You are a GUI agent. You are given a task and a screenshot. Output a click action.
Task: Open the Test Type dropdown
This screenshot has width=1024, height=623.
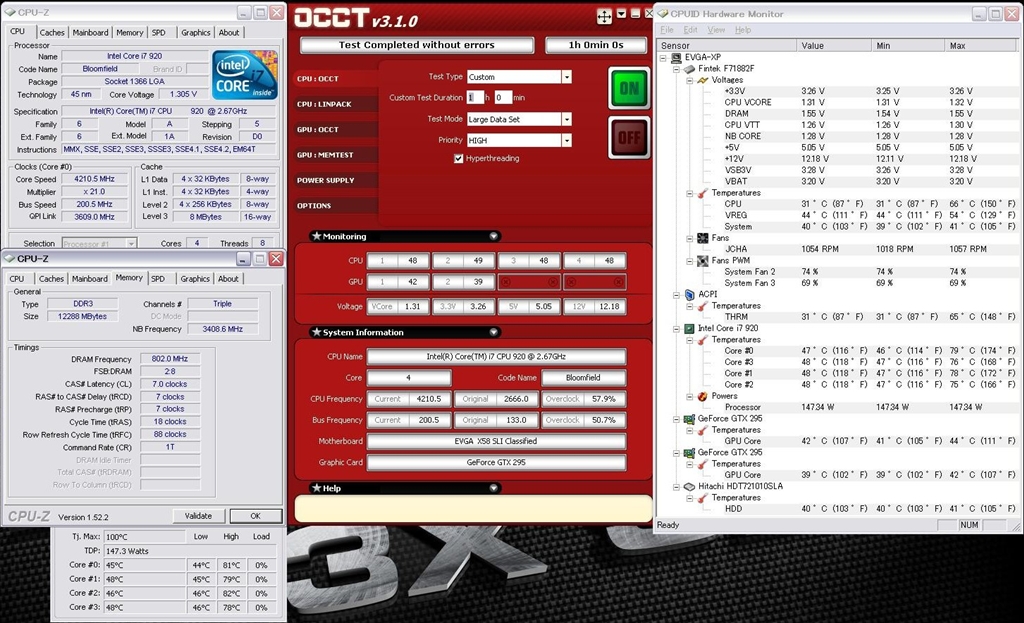[566, 77]
